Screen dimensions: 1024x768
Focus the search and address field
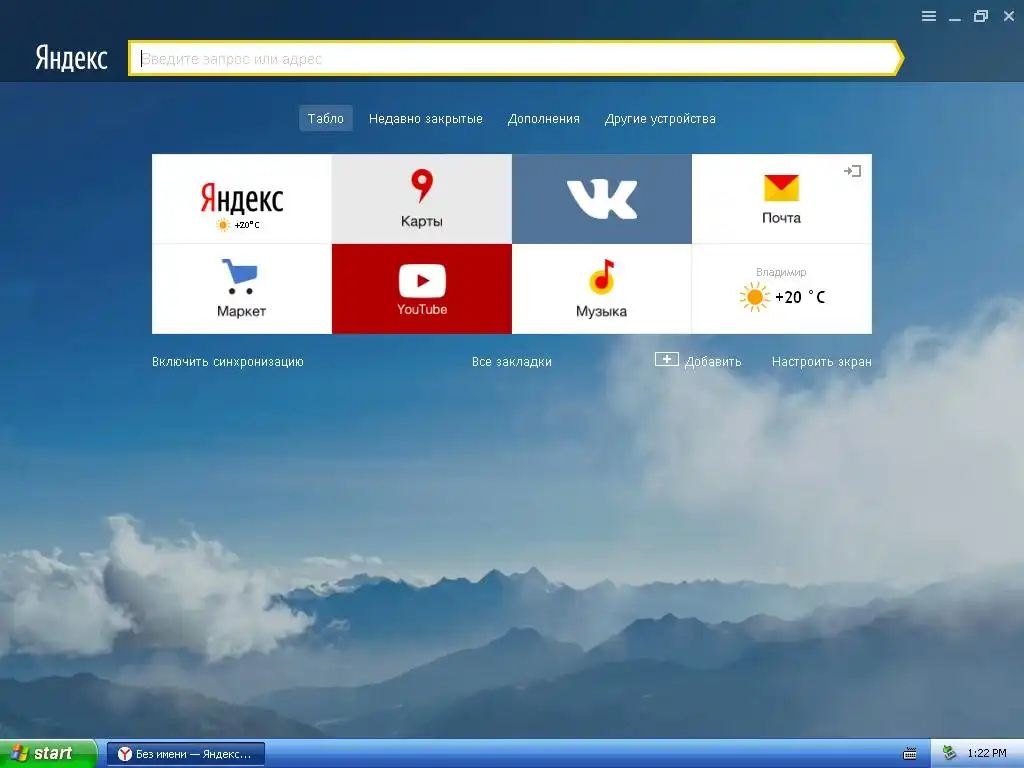[515, 59]
